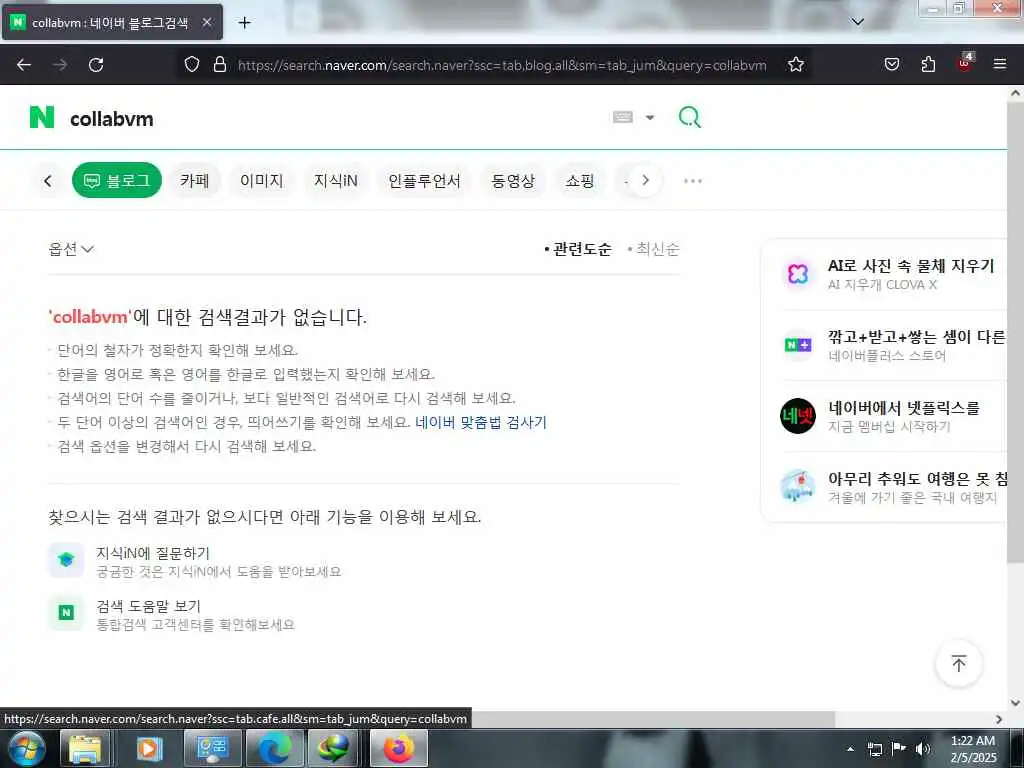This screenshot has height=768, width=1024.
Task: Open the 인플루언서 tab
Action: click(x=424, y=180)
